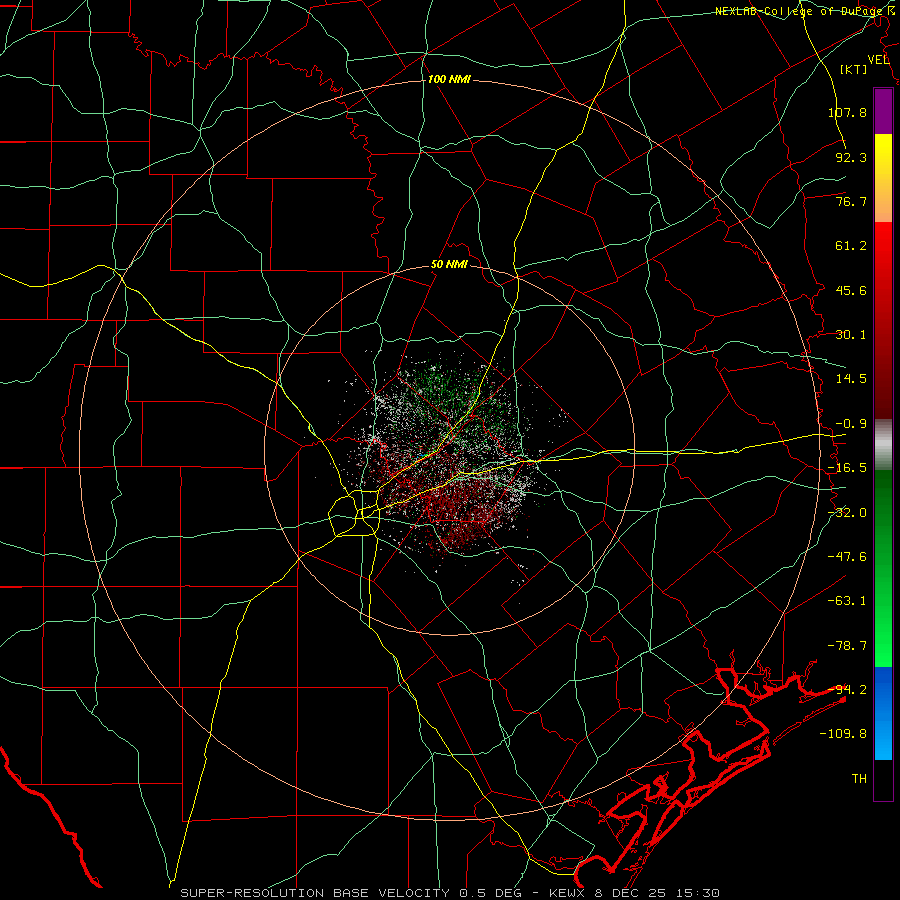The width and height of the screenshot is (900, 900).
Task: Click the -78.7 velocity scale label
Action: point(848,646)
